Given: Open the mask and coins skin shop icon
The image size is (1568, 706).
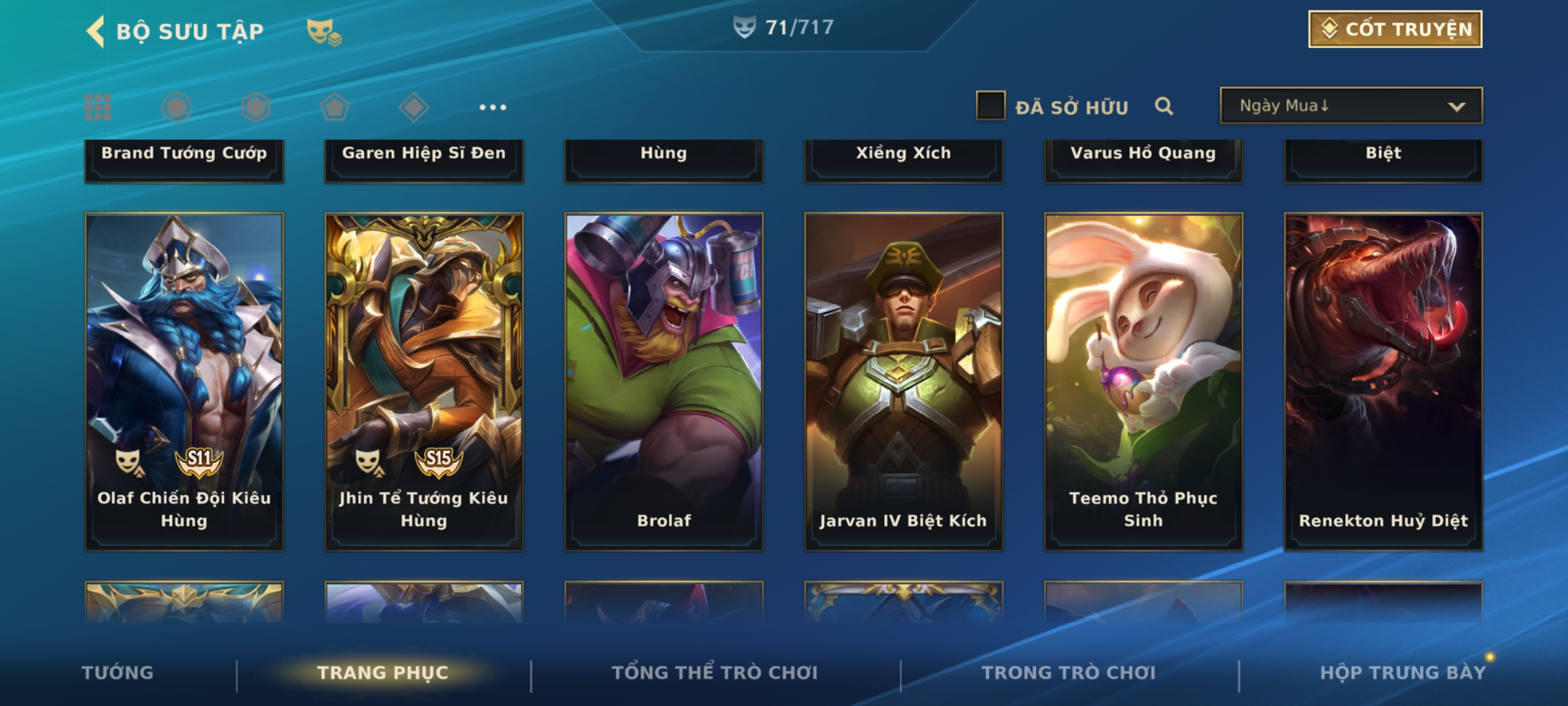Looking at the screenshot, I should [324, 32].
